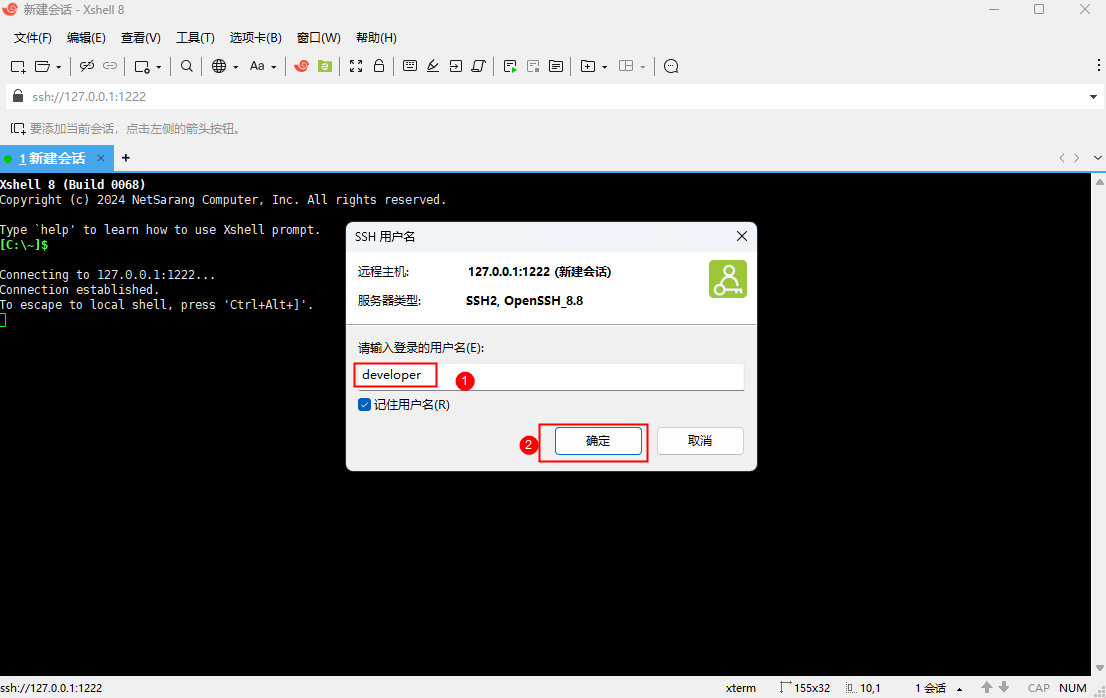Add a new tab with plus button
The height and width of the screenshot is (698, 1106).
126,158
